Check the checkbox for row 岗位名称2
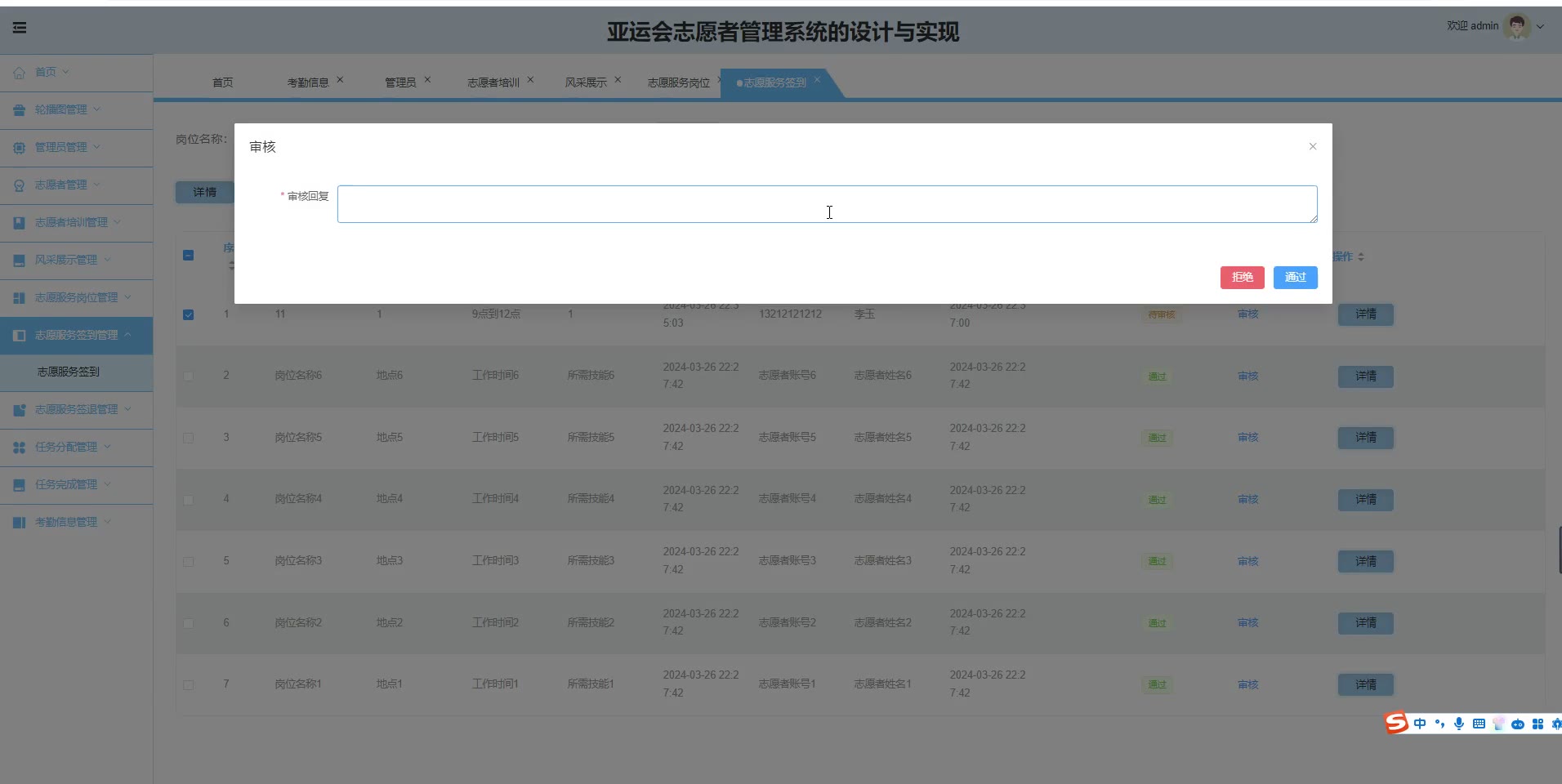The height and width of the screenshot is (784, 1562). (189, 623)
